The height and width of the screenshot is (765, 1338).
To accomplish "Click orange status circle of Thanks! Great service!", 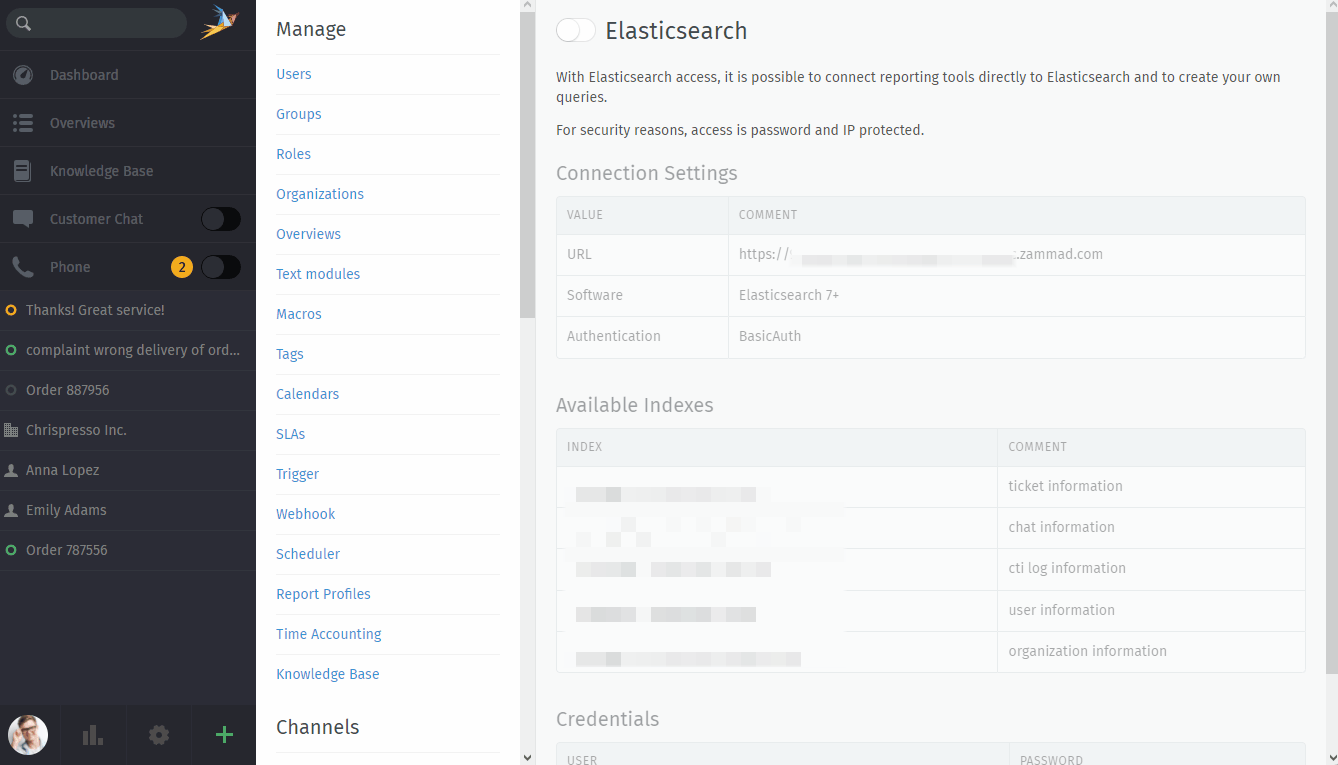I will (x=11, y=310).
